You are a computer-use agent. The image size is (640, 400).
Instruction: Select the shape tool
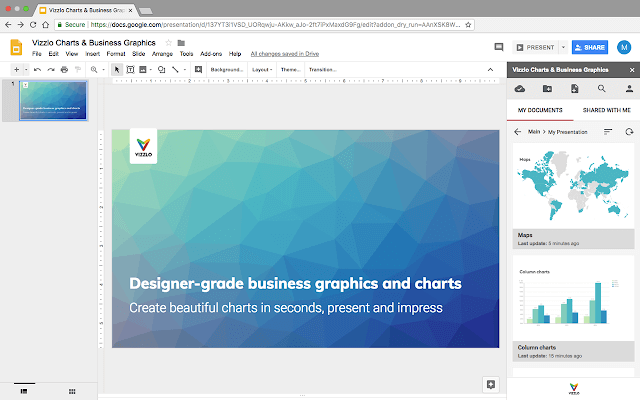162,70
